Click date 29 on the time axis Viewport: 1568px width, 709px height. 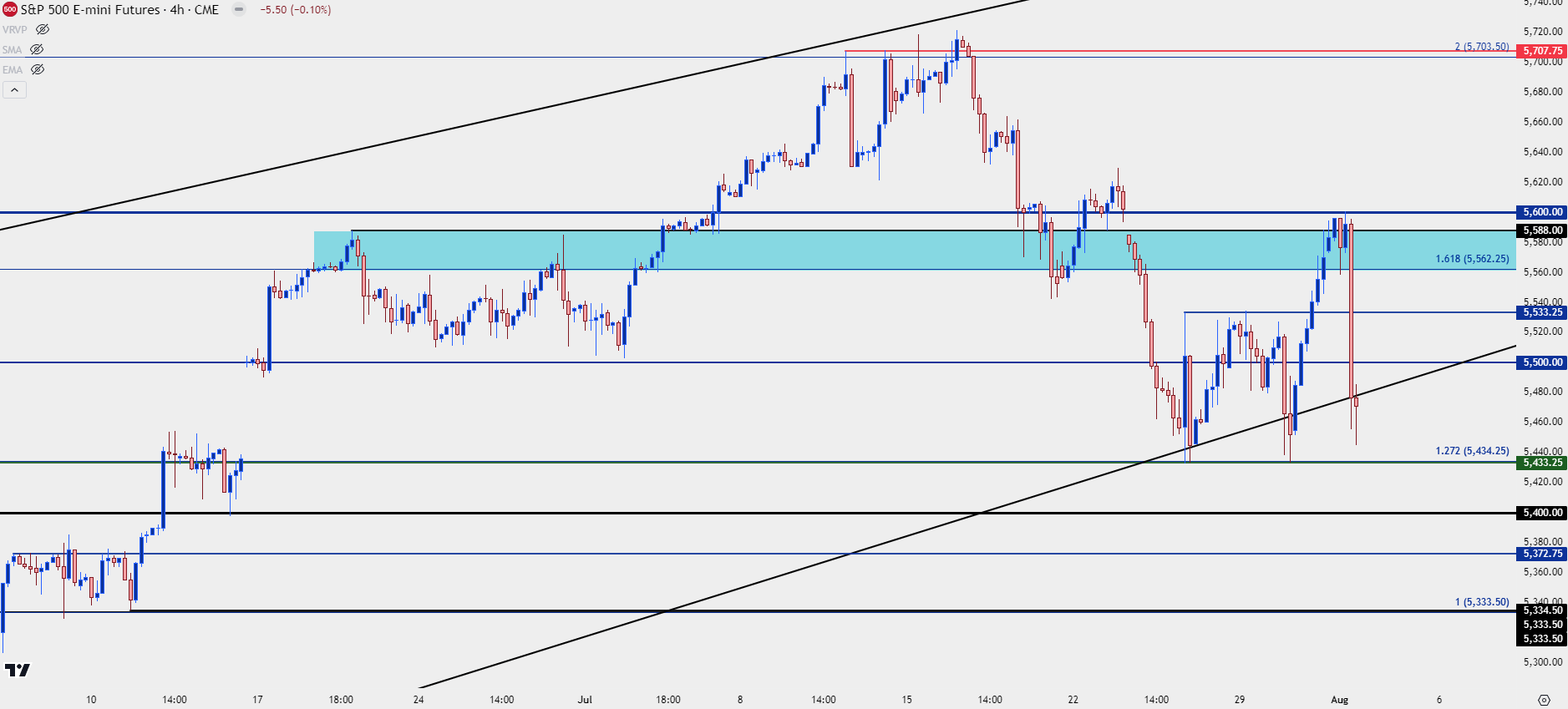coord(1240,700)
